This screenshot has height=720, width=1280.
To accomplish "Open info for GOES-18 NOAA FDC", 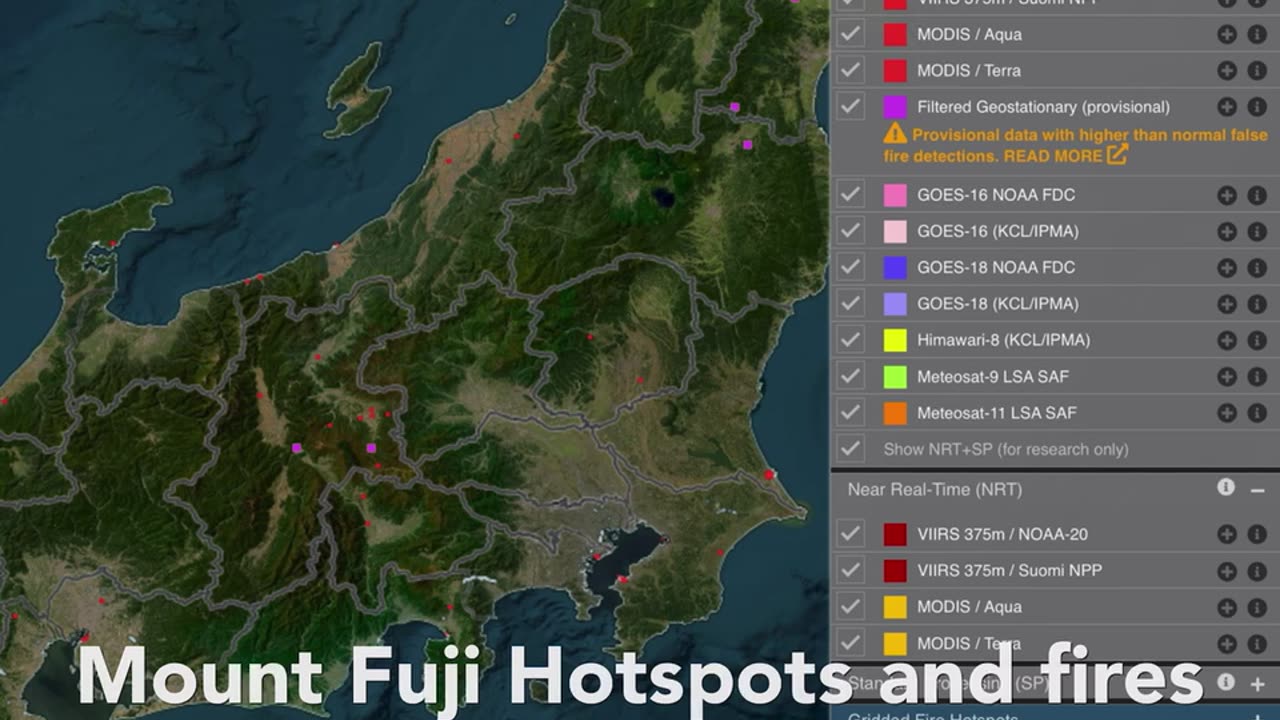I will pos(1257,268).
